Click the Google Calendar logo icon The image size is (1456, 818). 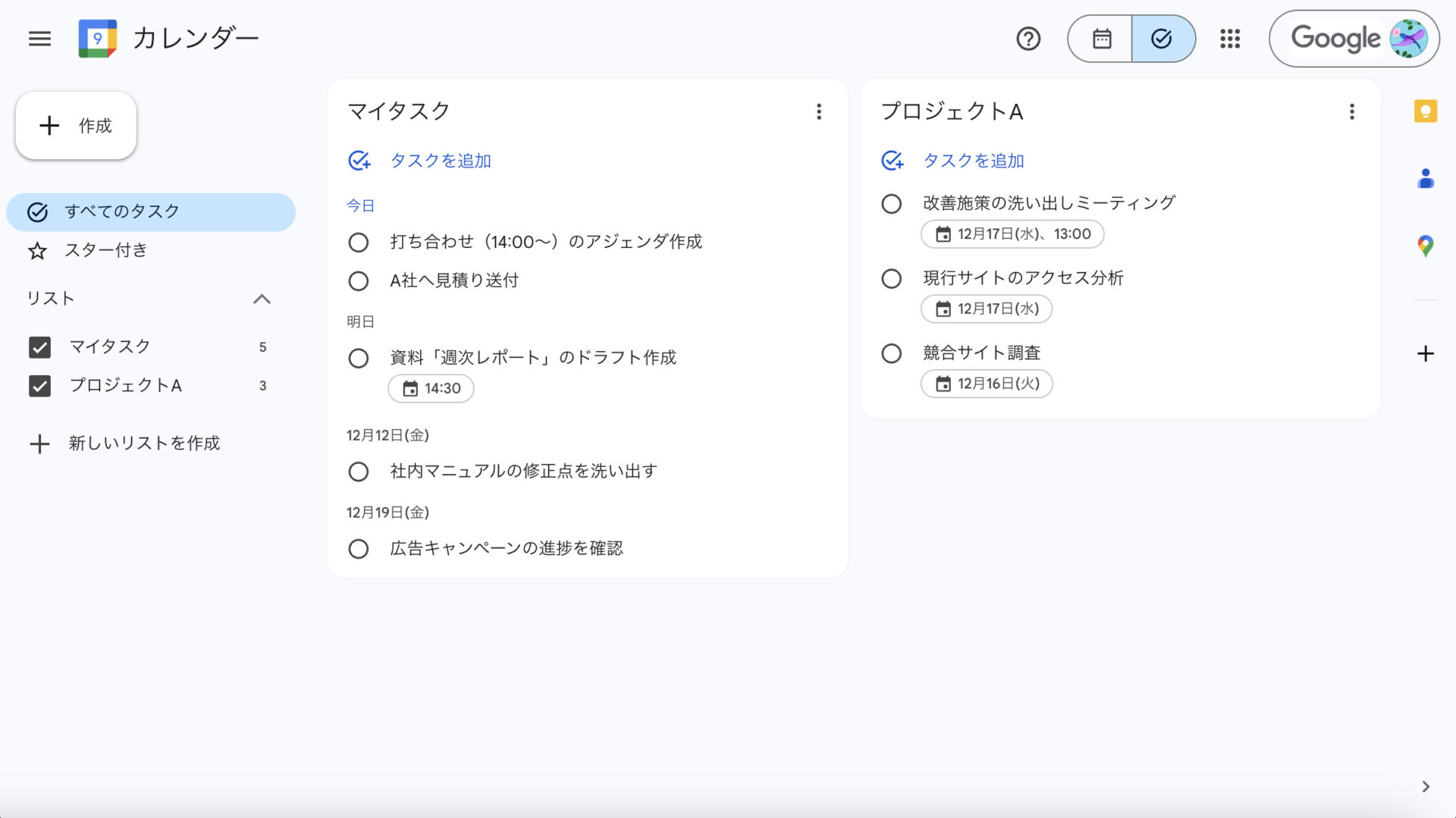[98, 38]
